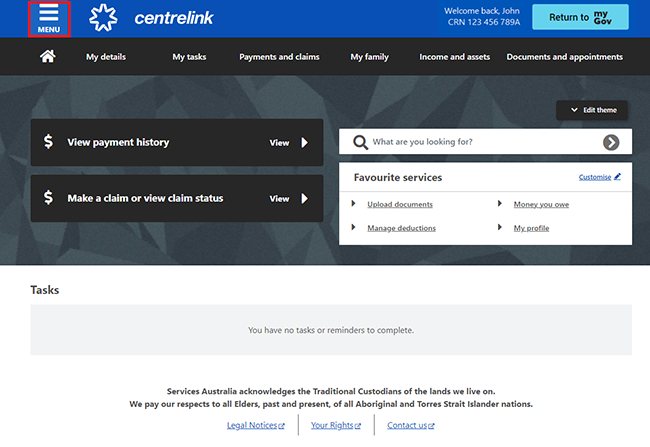Click the View arrow for payment history

305,142
